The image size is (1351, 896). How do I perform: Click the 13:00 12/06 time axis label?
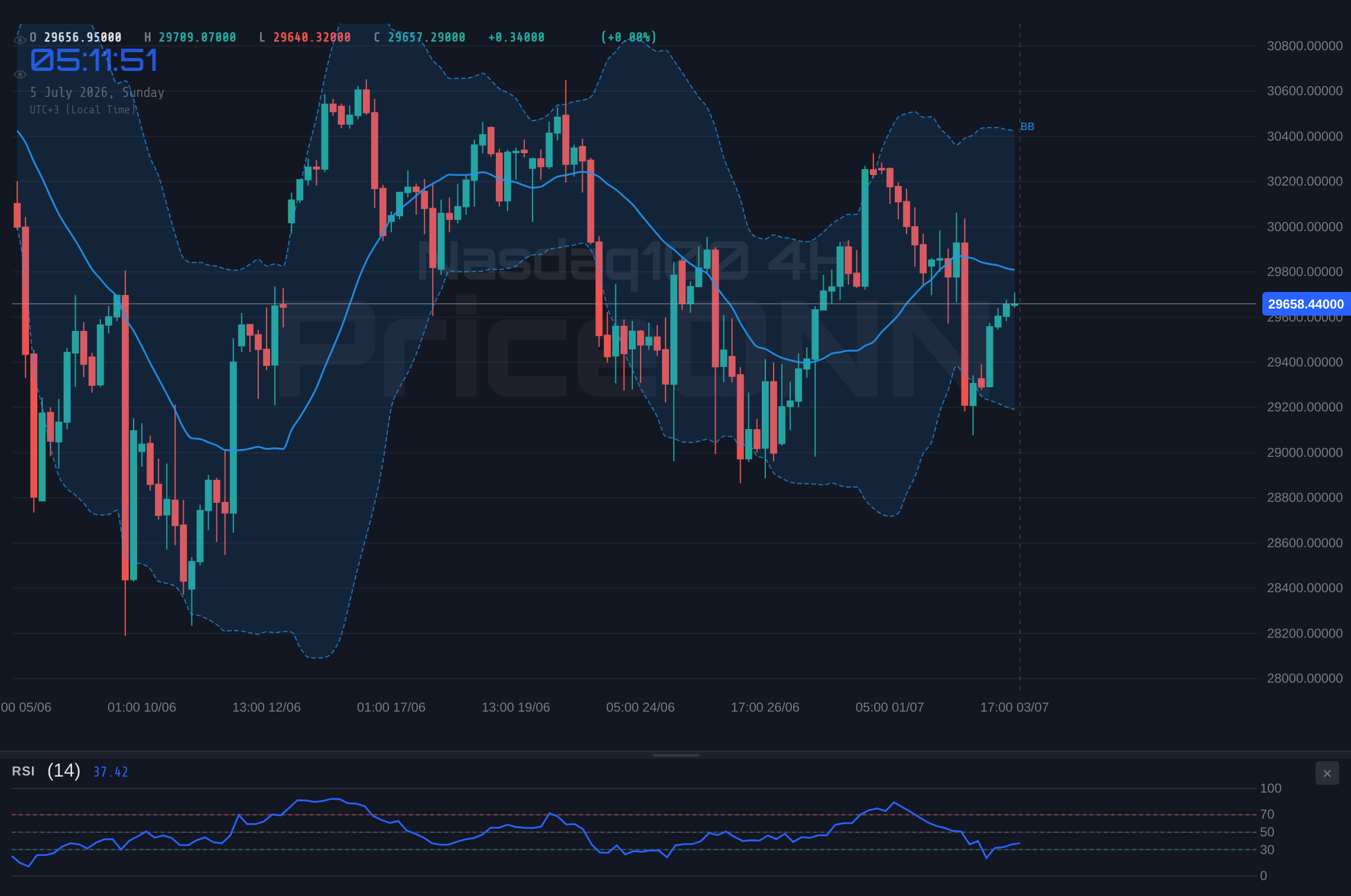267,707
